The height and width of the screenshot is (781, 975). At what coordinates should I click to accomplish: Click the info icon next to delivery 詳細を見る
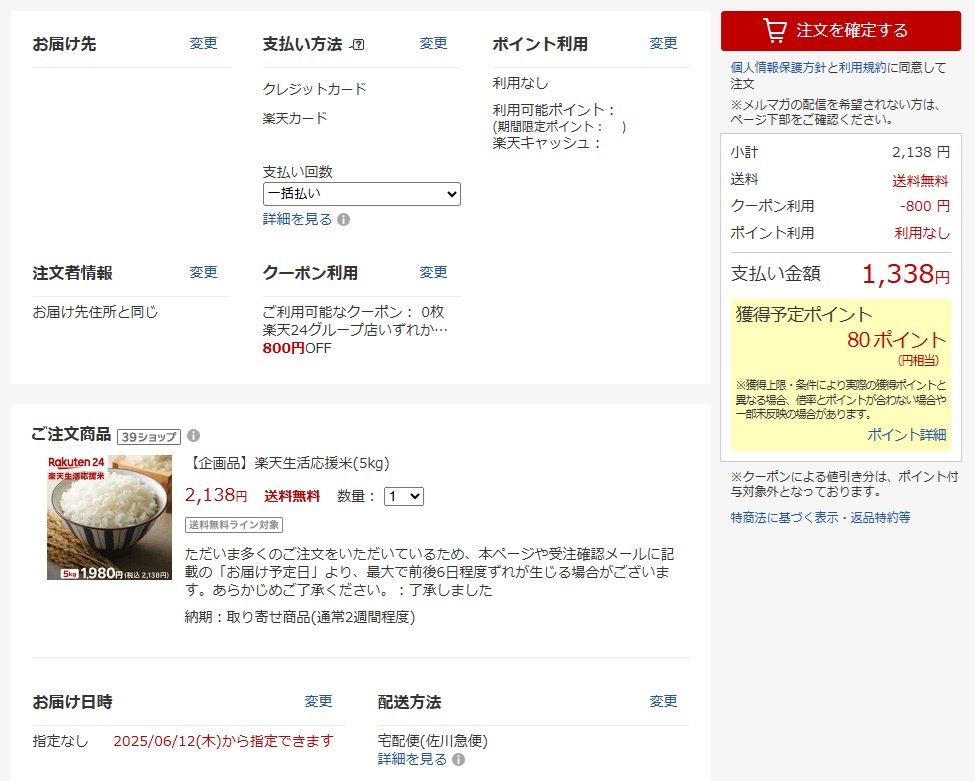(458, 759)
